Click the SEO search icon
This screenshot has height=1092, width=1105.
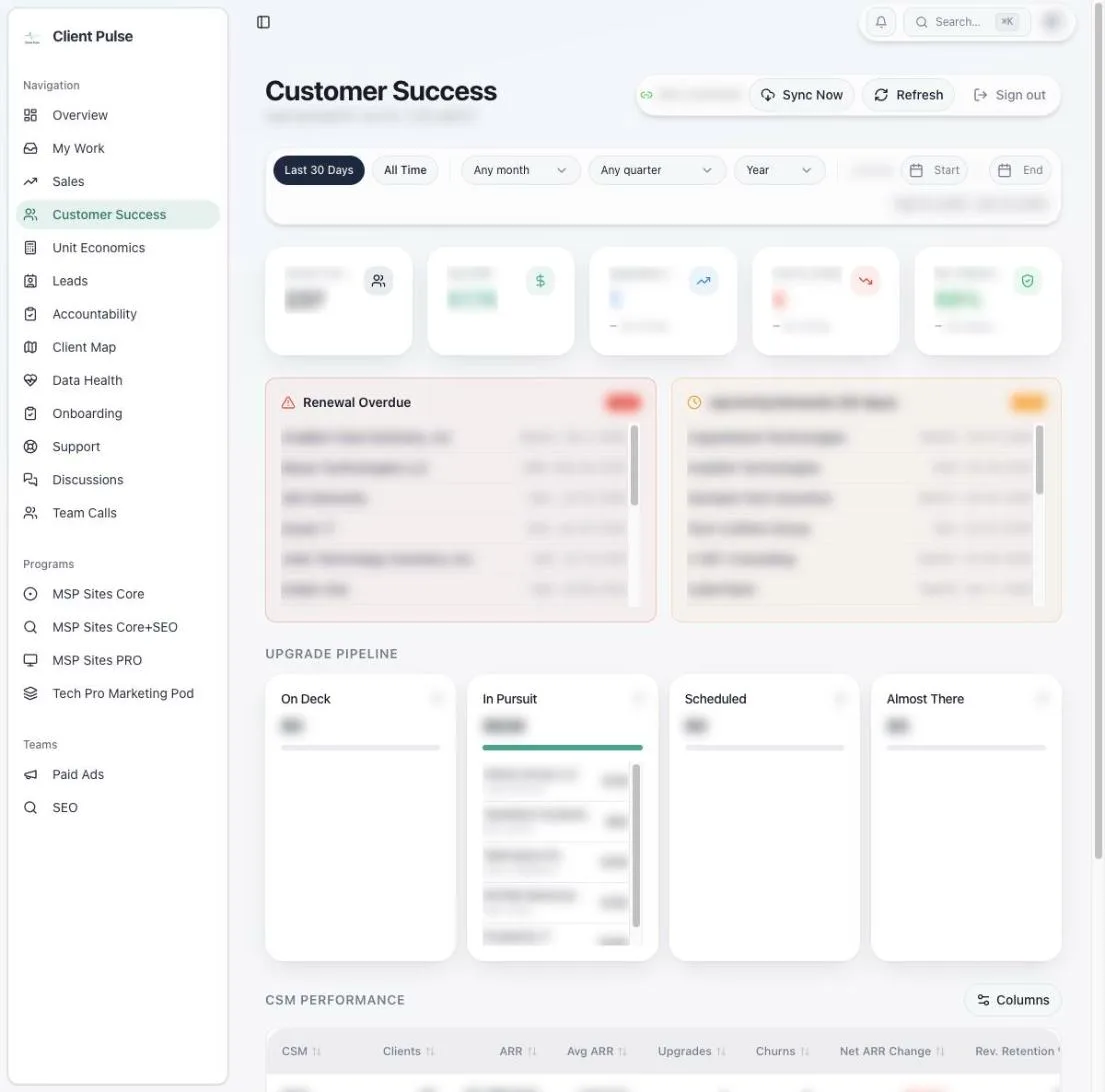[30, 807]
